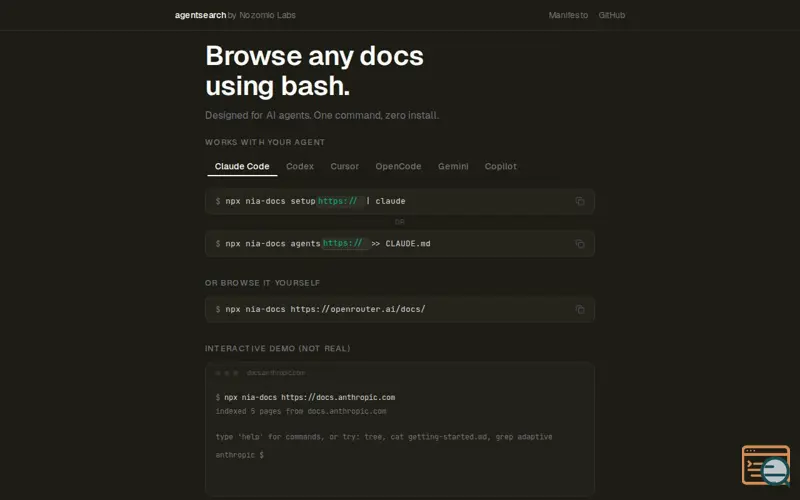Screen dimensions: 800x500
Task: Click the openrouter.ai/docs command text
Action: 326,309
